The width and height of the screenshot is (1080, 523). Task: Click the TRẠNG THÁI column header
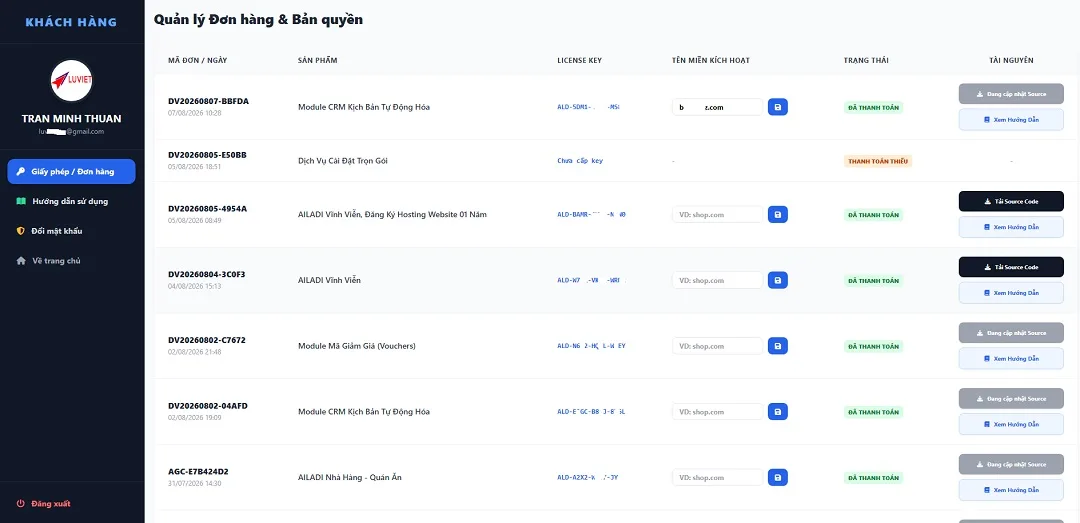coord(866,61)
